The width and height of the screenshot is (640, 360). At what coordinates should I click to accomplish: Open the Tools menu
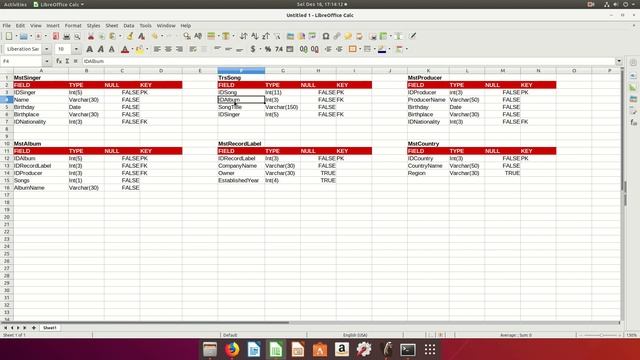coord(145,25)
